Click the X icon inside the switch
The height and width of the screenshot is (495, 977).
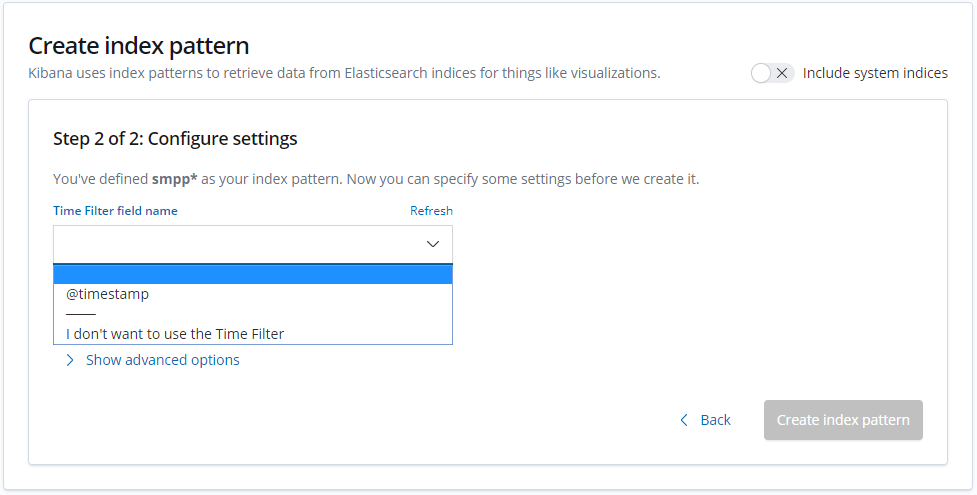click(783, 73)
